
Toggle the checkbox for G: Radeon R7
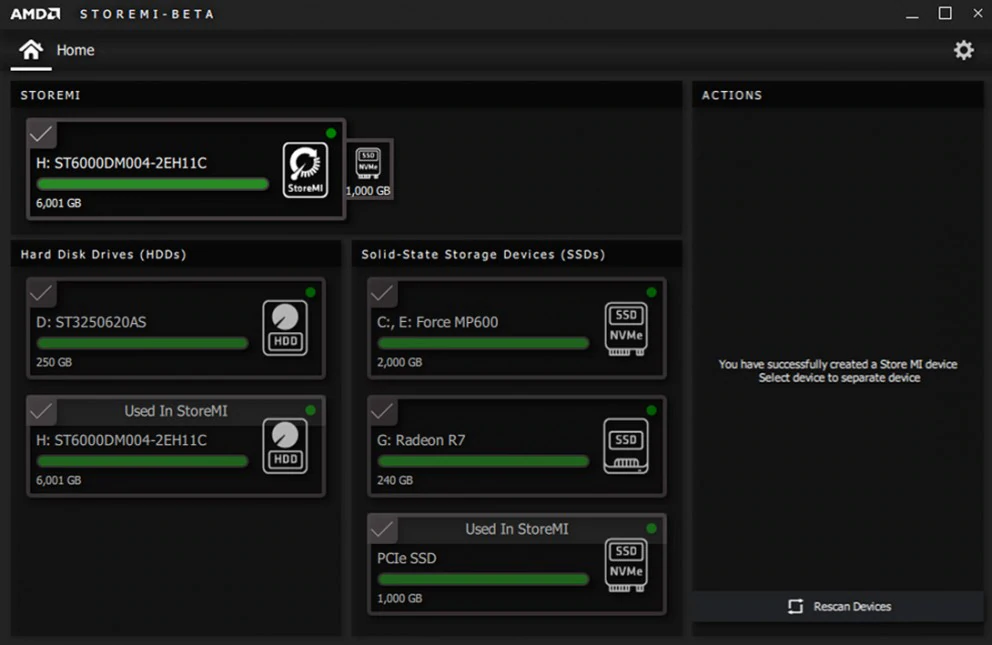383,411
